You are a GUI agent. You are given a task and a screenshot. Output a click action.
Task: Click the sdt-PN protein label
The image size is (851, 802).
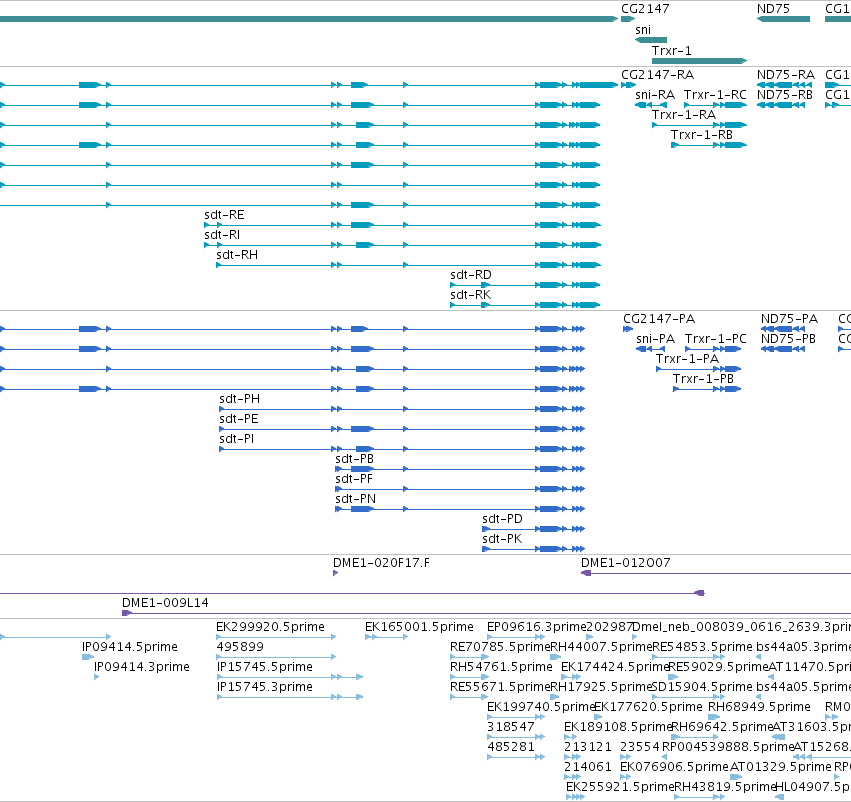(355, 499)
